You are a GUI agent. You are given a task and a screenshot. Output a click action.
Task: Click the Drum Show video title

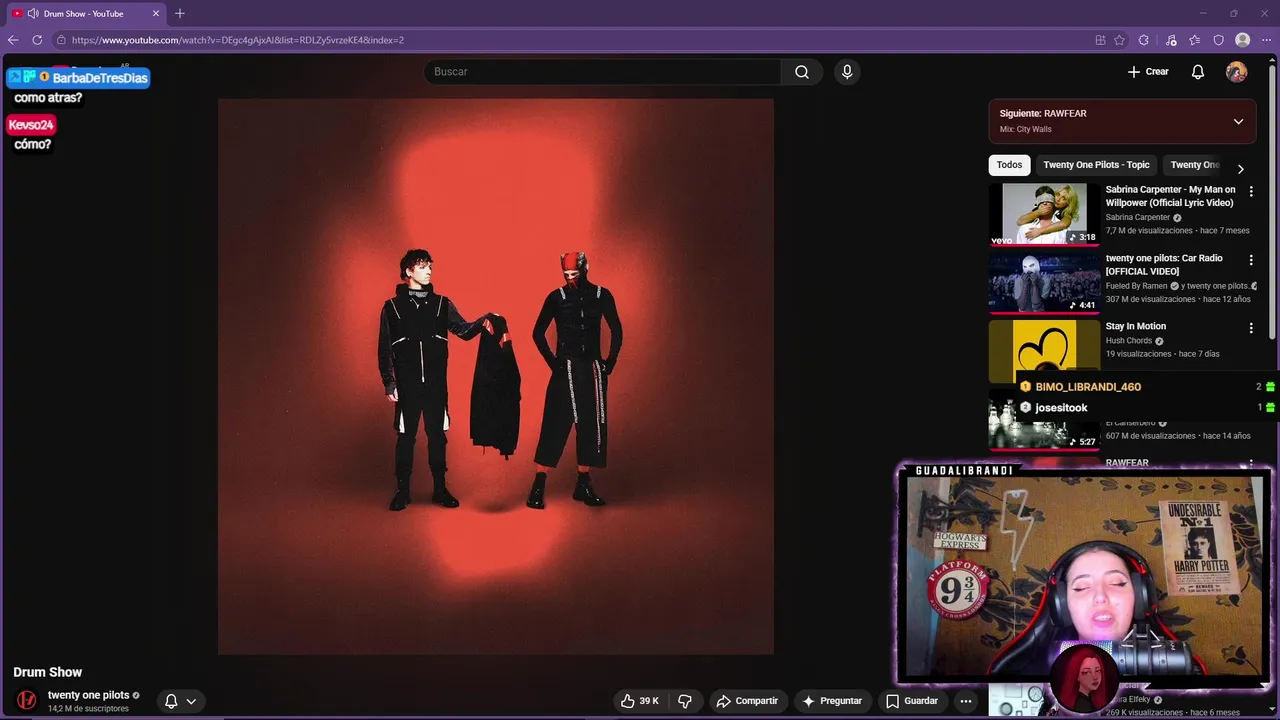(48, 672)
